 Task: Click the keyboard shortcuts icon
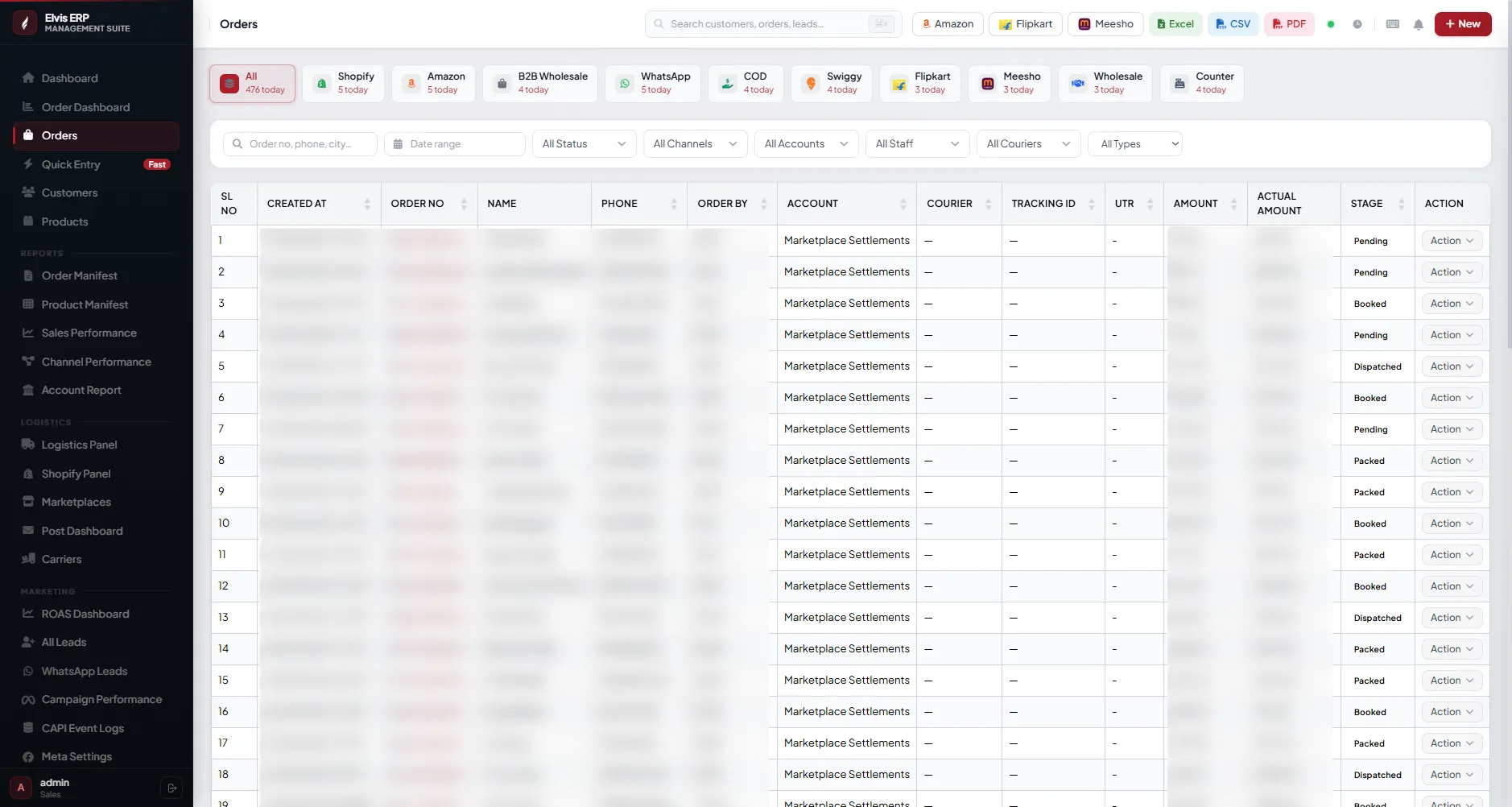pos(1393,24)
